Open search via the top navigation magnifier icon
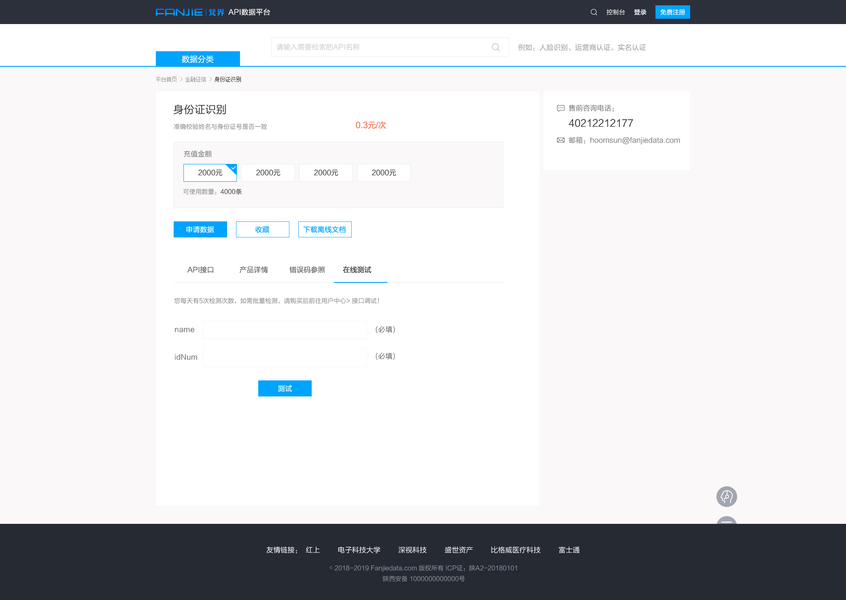The width and height of the screenshot is (846, 600). [x=593, y=12]
